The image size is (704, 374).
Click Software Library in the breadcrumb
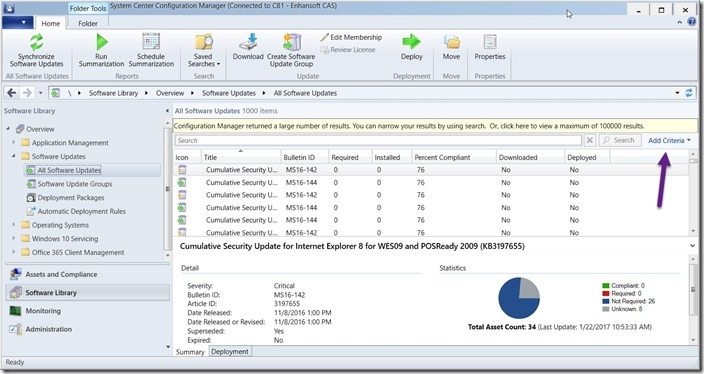tap(113, 93)
